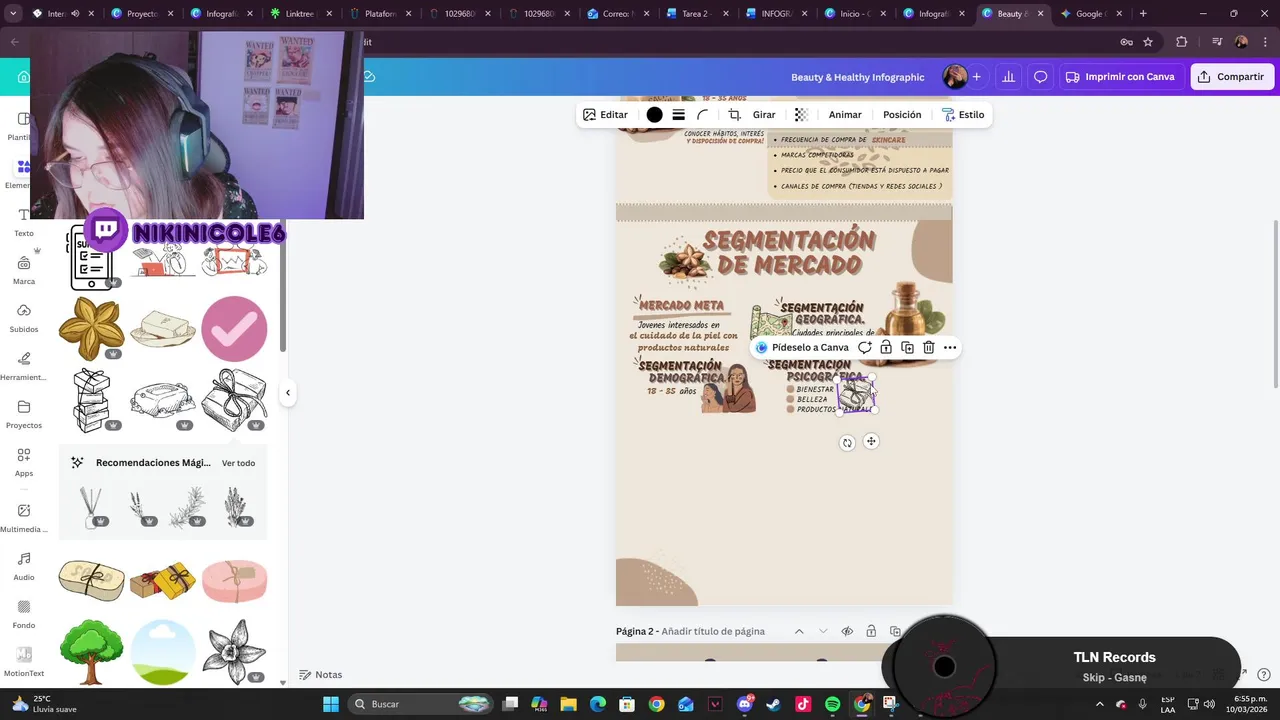Click Pídeselo a Canva assistant
The image size is (1280, 720).
(x=802, y=348)
